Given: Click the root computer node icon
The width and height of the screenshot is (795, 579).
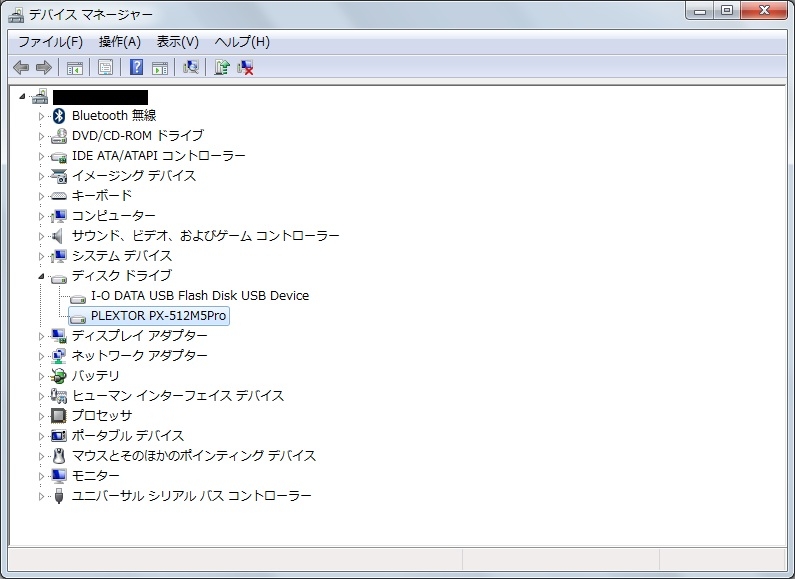Looking at the screenshot, I should [40, 96].
